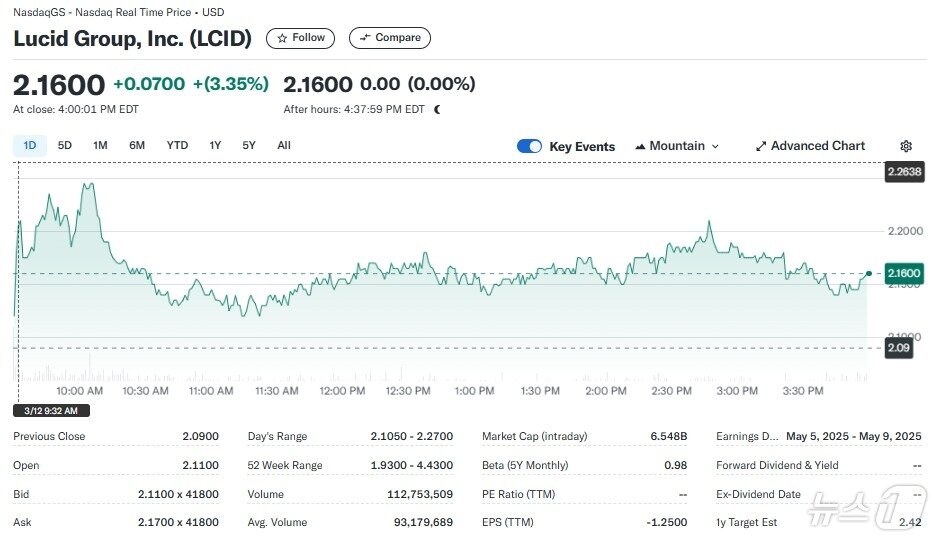
Task: Click the Bid value 2.1100 x 41800
Action: click(x=178, y=494)
